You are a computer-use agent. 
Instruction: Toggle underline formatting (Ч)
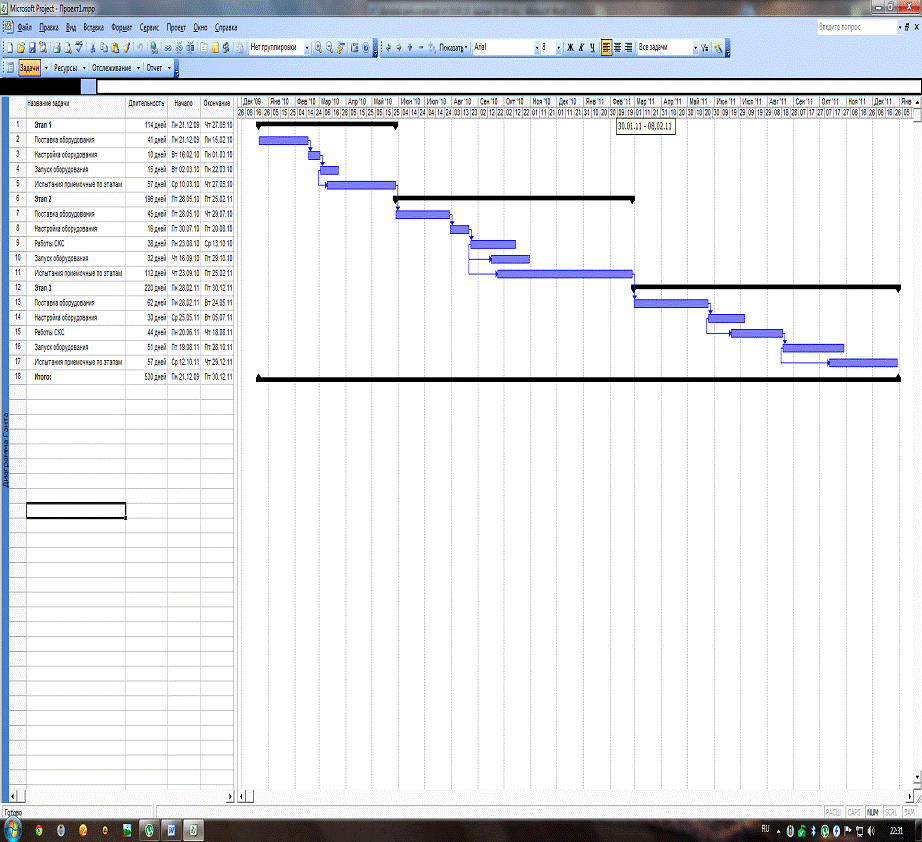point(593,47)
